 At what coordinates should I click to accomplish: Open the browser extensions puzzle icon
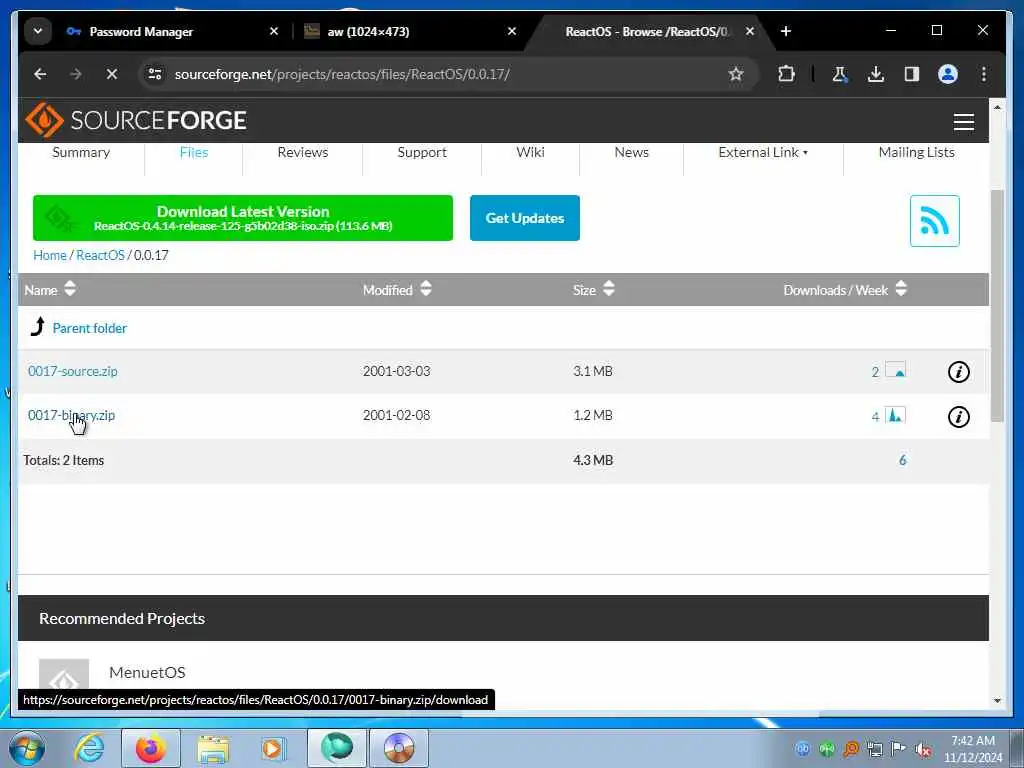point(786,74)
